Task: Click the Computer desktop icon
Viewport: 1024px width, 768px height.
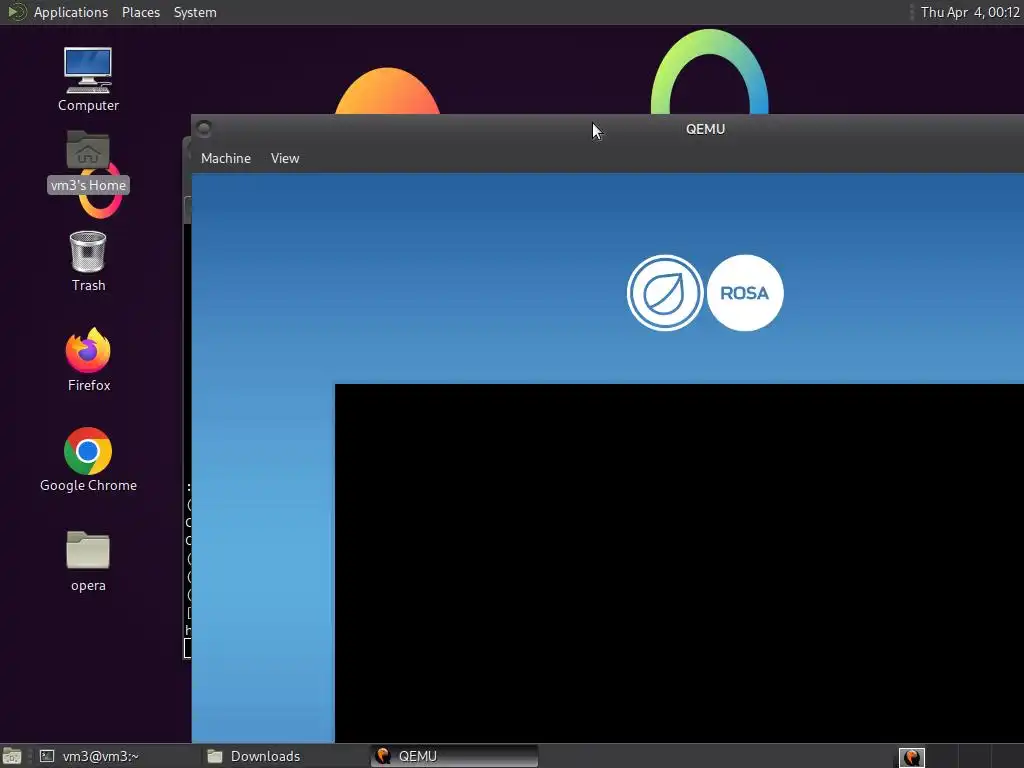Action: 88,80
